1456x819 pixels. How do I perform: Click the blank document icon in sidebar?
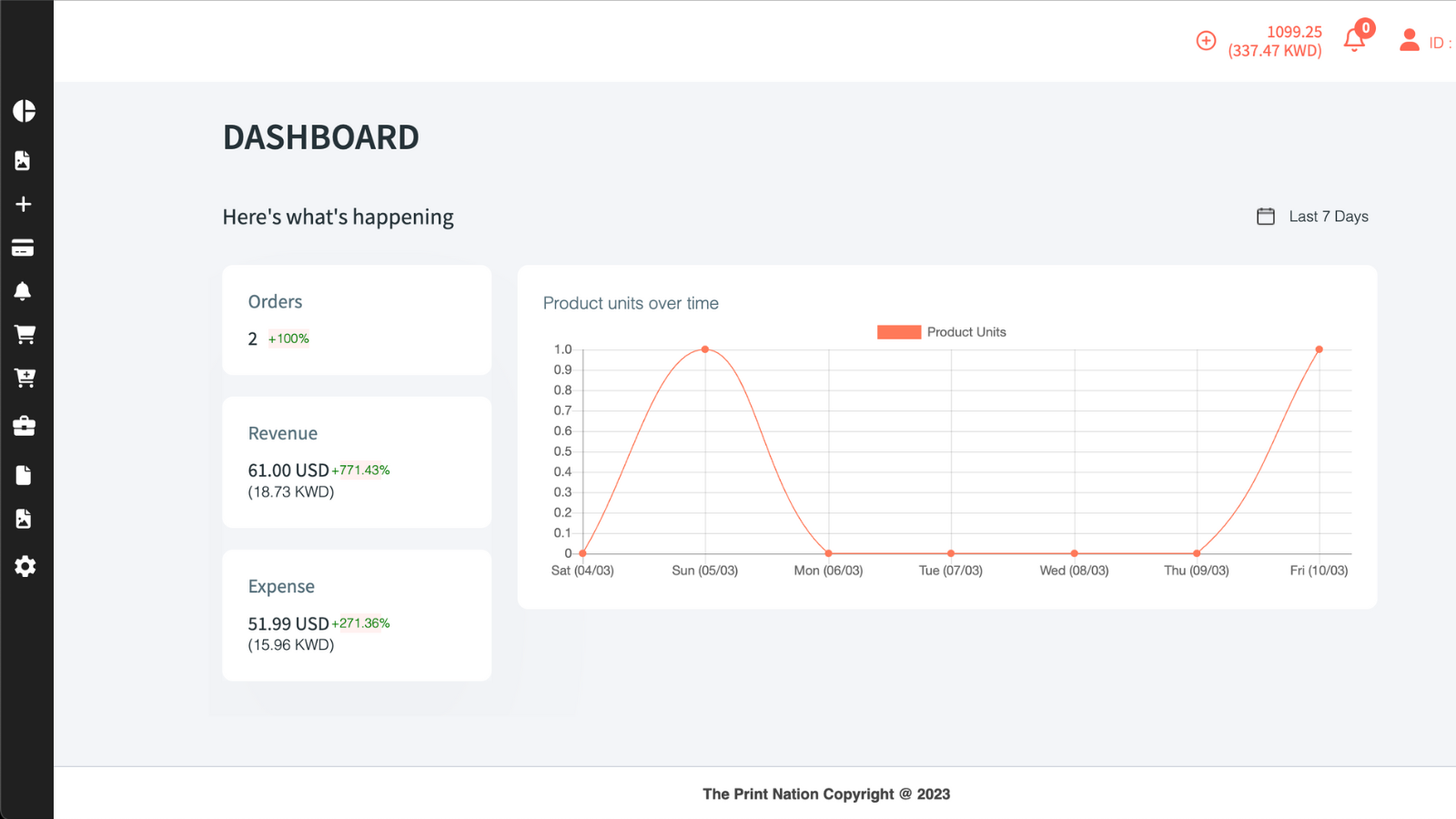(x=24, y=475)
